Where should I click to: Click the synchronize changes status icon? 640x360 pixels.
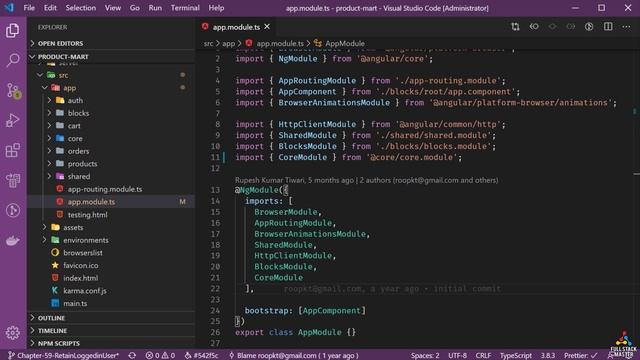[132, 356]
